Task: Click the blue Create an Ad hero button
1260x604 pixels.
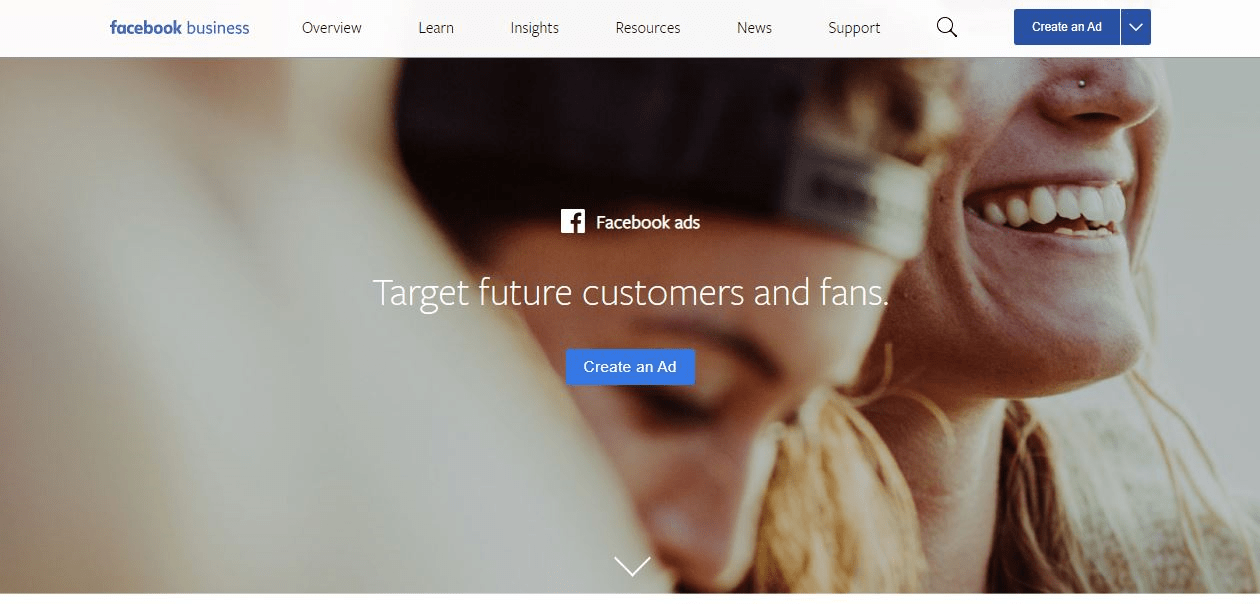Action: point(630,367)
